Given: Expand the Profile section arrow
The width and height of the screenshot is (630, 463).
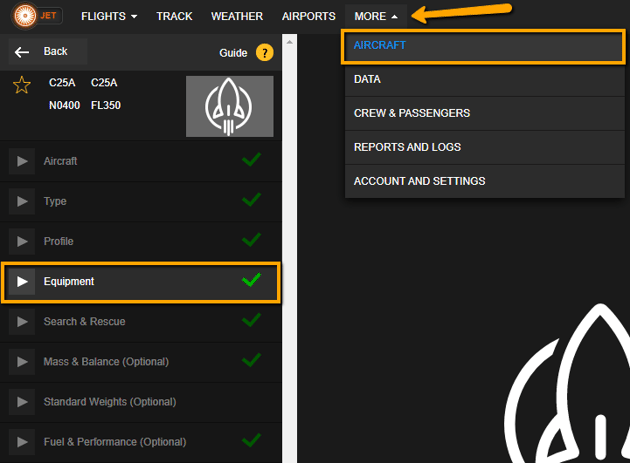Looking at the screenshot, I should 22,241.
